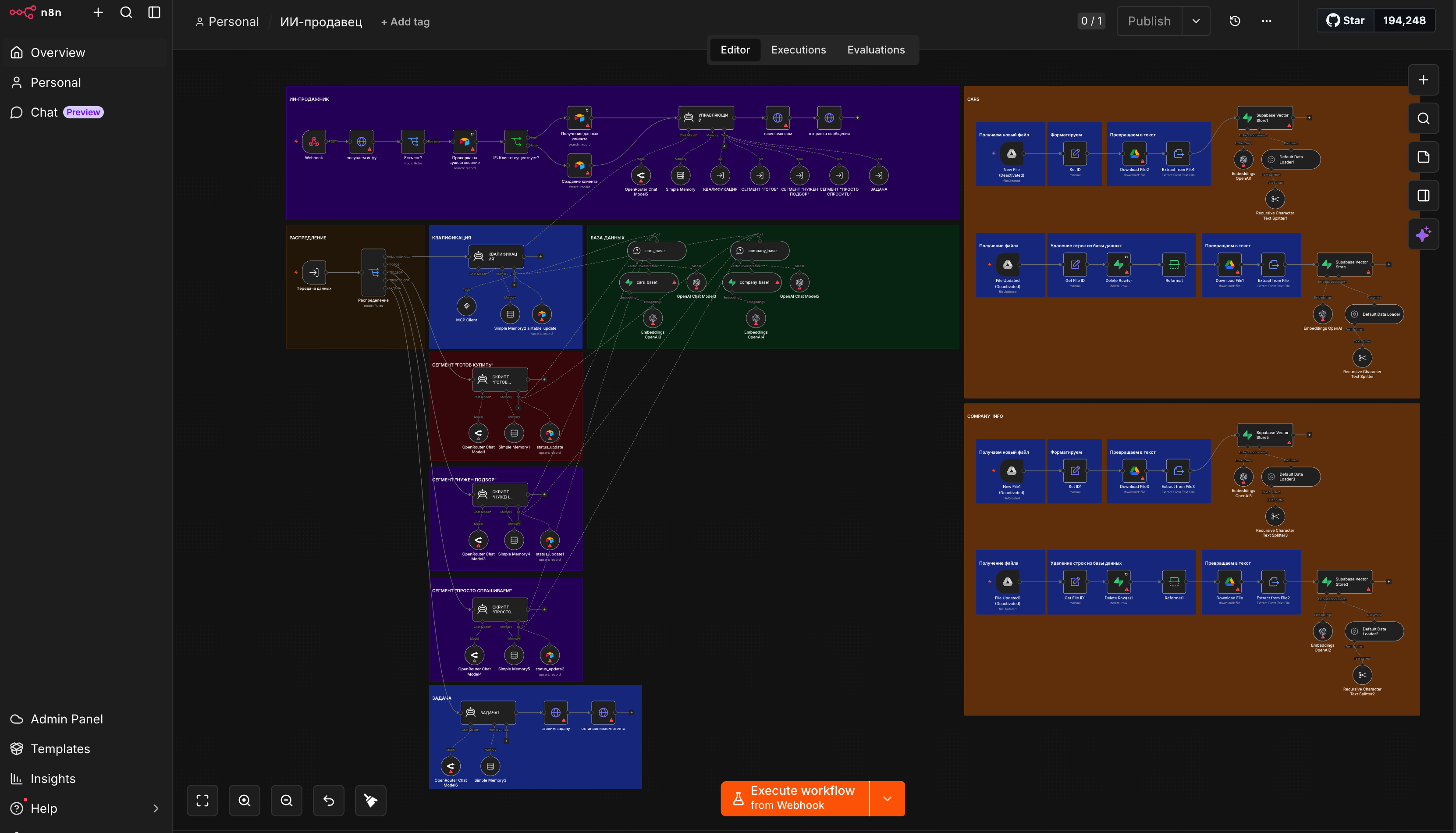The image size is (1456, 833).
Task: Open canvas node search panel
Action: point(1424,118)
